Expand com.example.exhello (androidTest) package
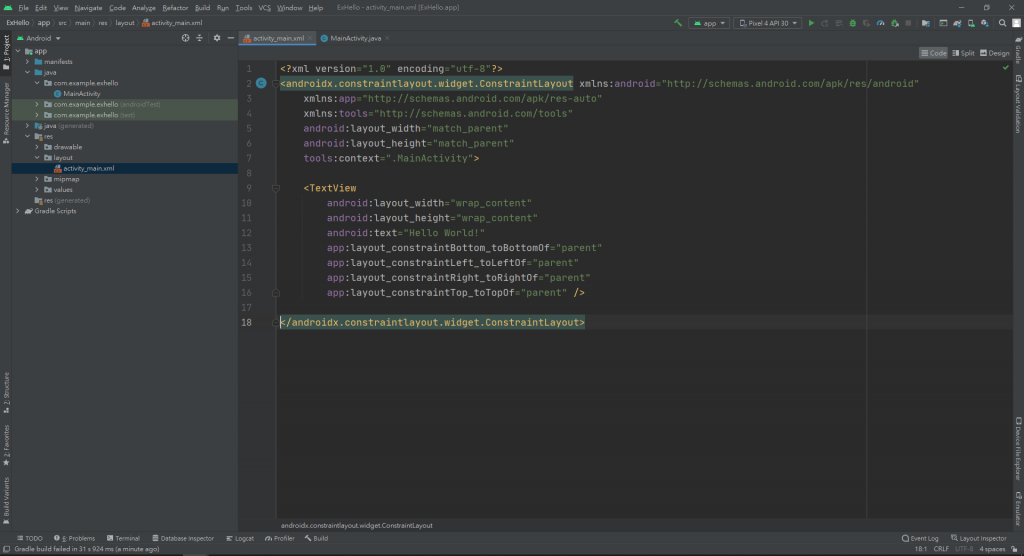The width and height of the screenshot is (1024, 556). [37, 105]
